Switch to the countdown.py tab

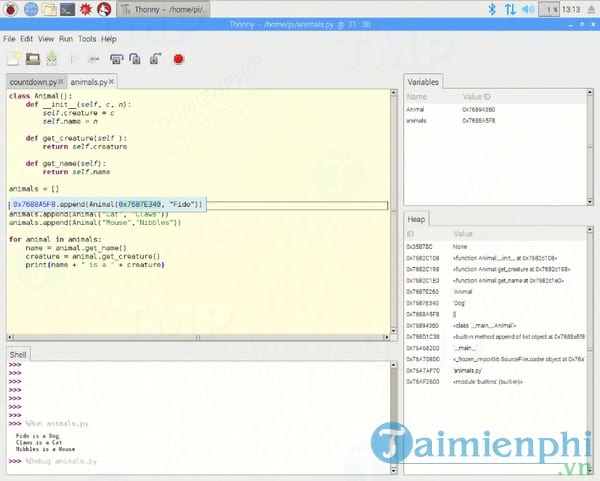pos(35,82)
